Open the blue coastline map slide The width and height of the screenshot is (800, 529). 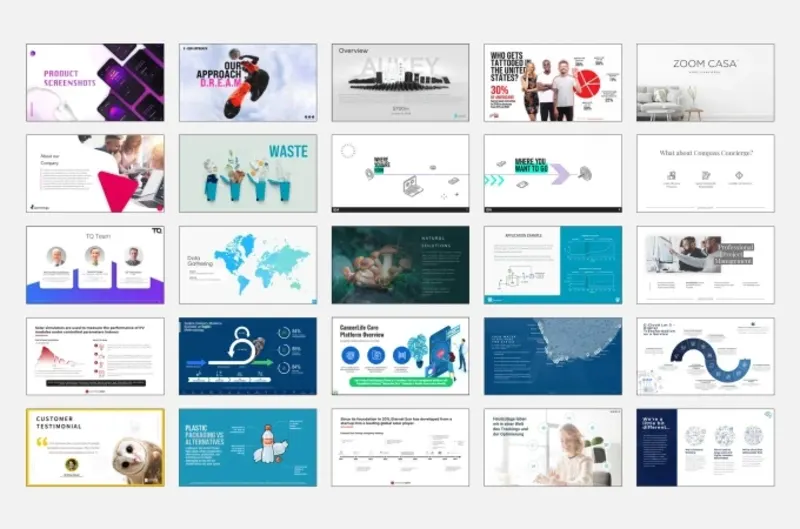point(553,356)
